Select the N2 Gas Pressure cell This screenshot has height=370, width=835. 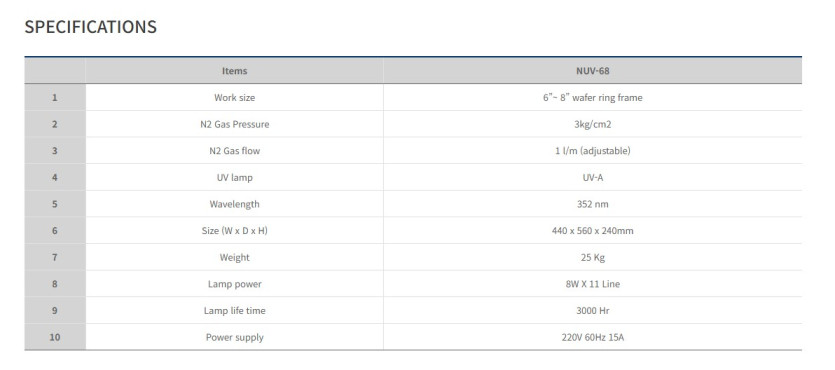tap(234, 124)
